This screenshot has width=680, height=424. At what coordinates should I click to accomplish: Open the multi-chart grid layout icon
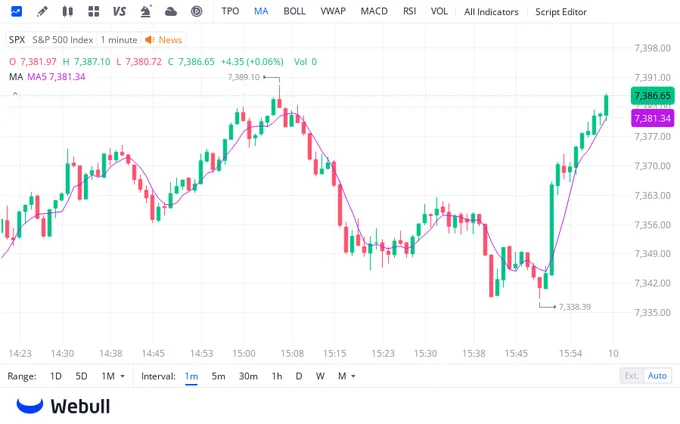pyautogui.click(x=94, y=11)
